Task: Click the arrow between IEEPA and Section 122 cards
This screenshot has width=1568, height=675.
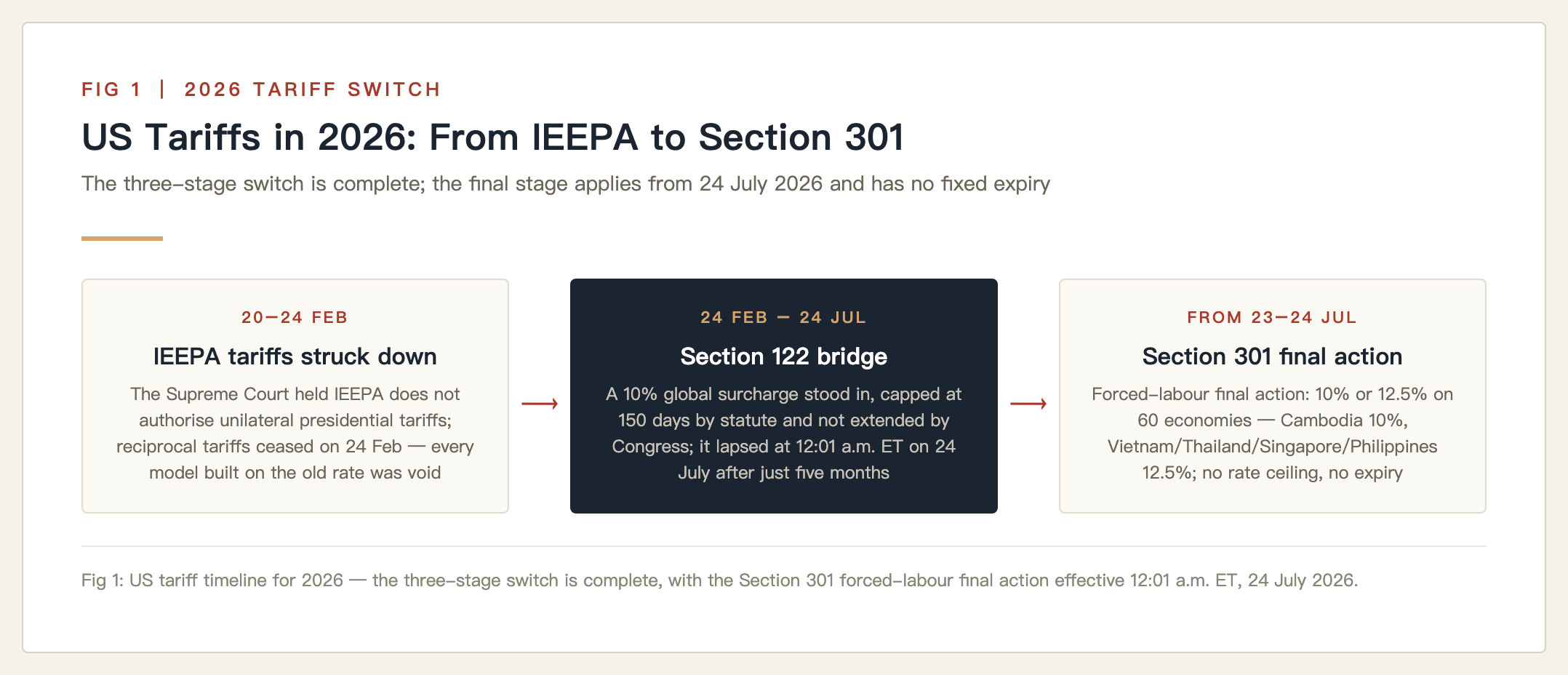Action: (540, 404)
